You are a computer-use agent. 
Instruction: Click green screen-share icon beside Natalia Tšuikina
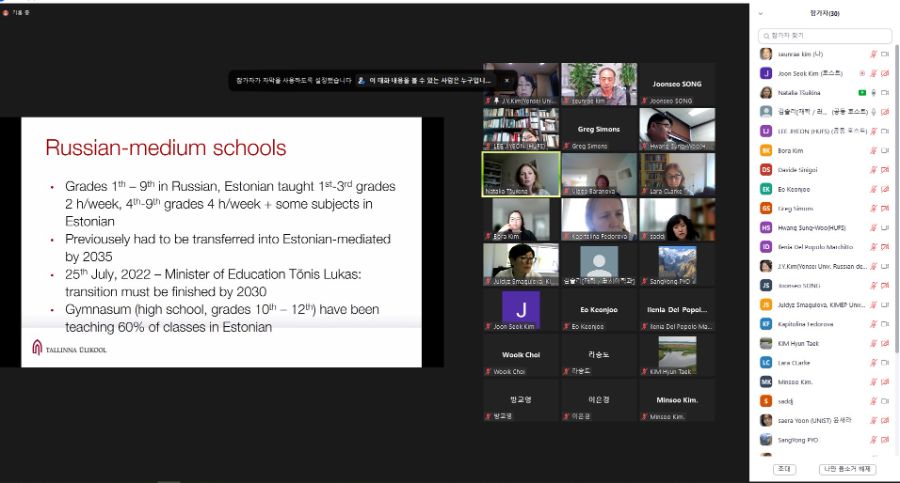(863, 92)
